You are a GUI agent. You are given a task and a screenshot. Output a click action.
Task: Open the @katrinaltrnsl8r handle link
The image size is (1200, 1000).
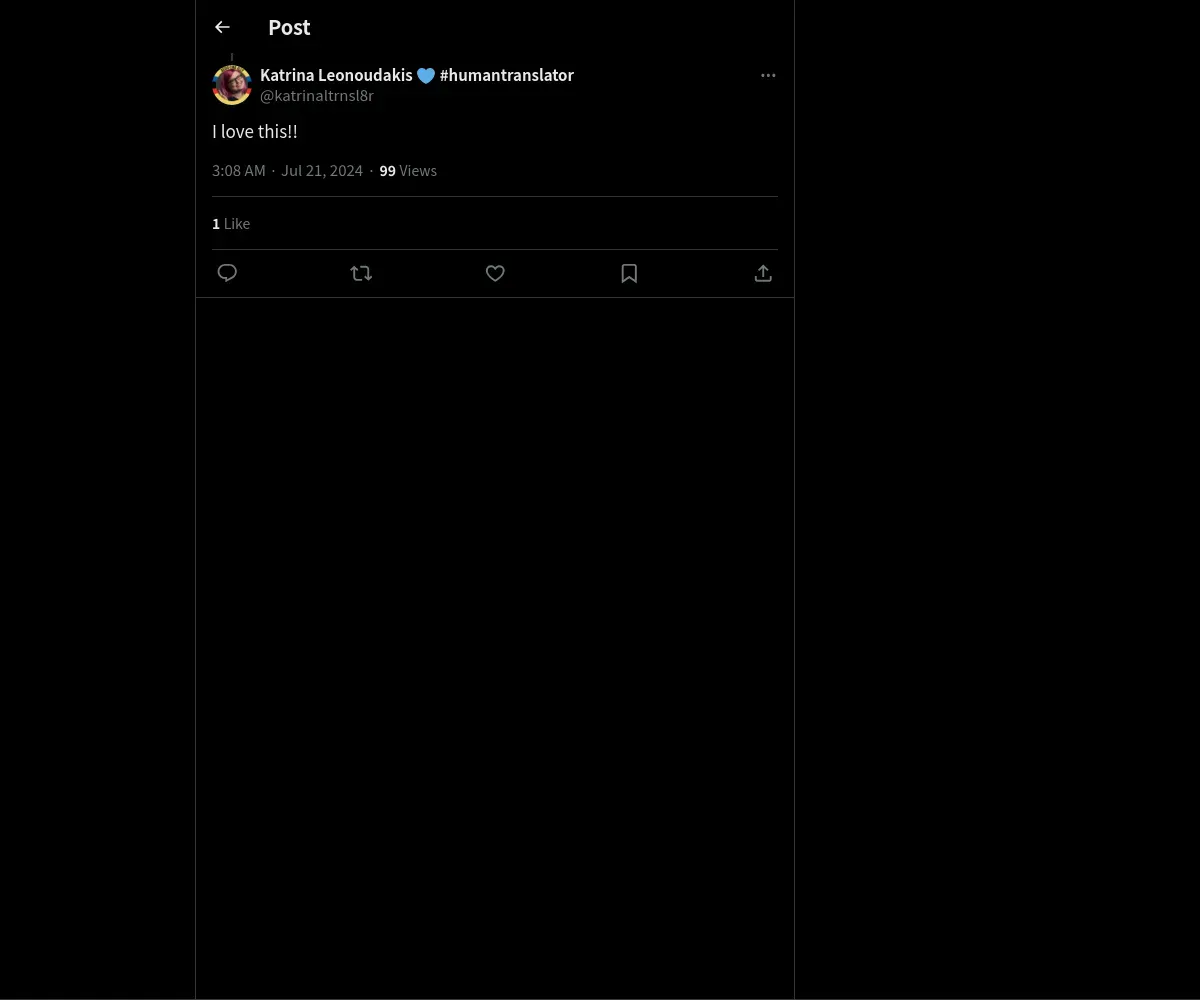pos(317,96)
